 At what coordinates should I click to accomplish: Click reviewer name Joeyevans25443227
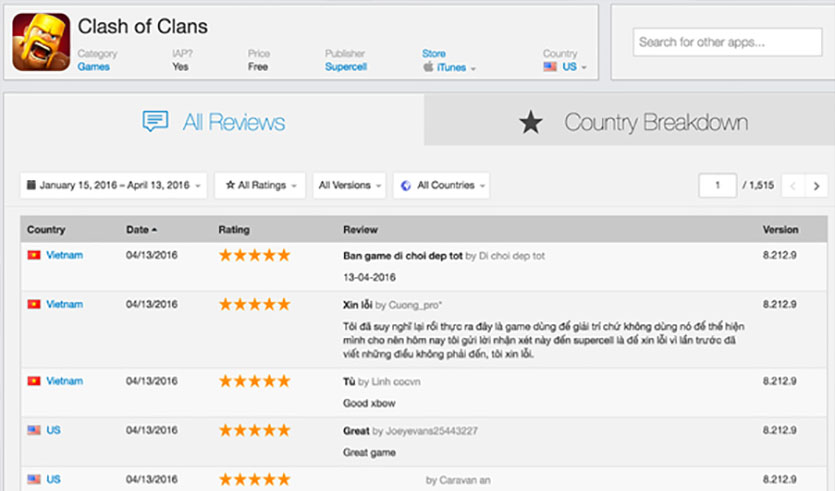pos(431,430)
